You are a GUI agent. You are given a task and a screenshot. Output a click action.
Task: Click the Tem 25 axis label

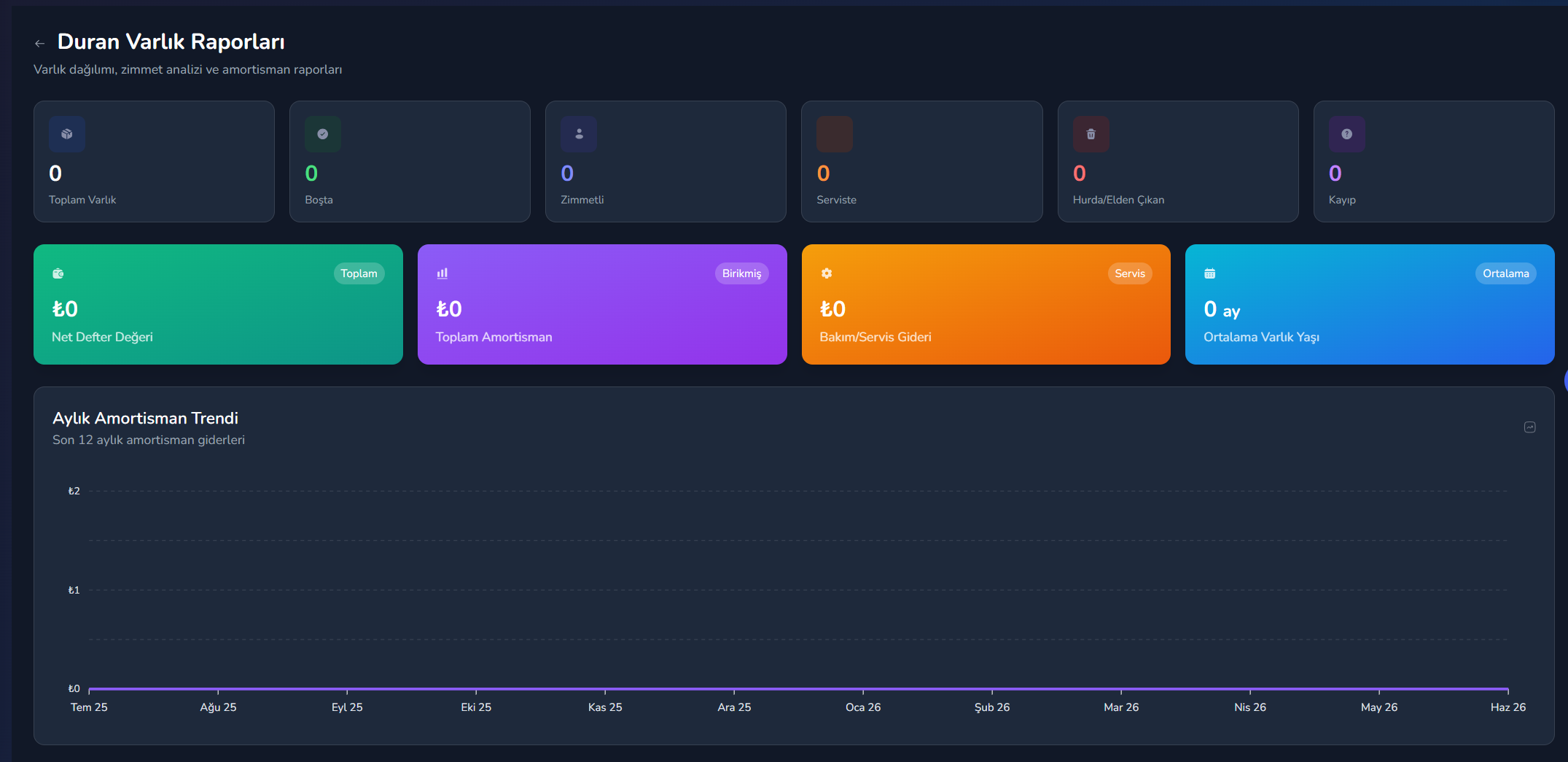[x=89, y=707]
